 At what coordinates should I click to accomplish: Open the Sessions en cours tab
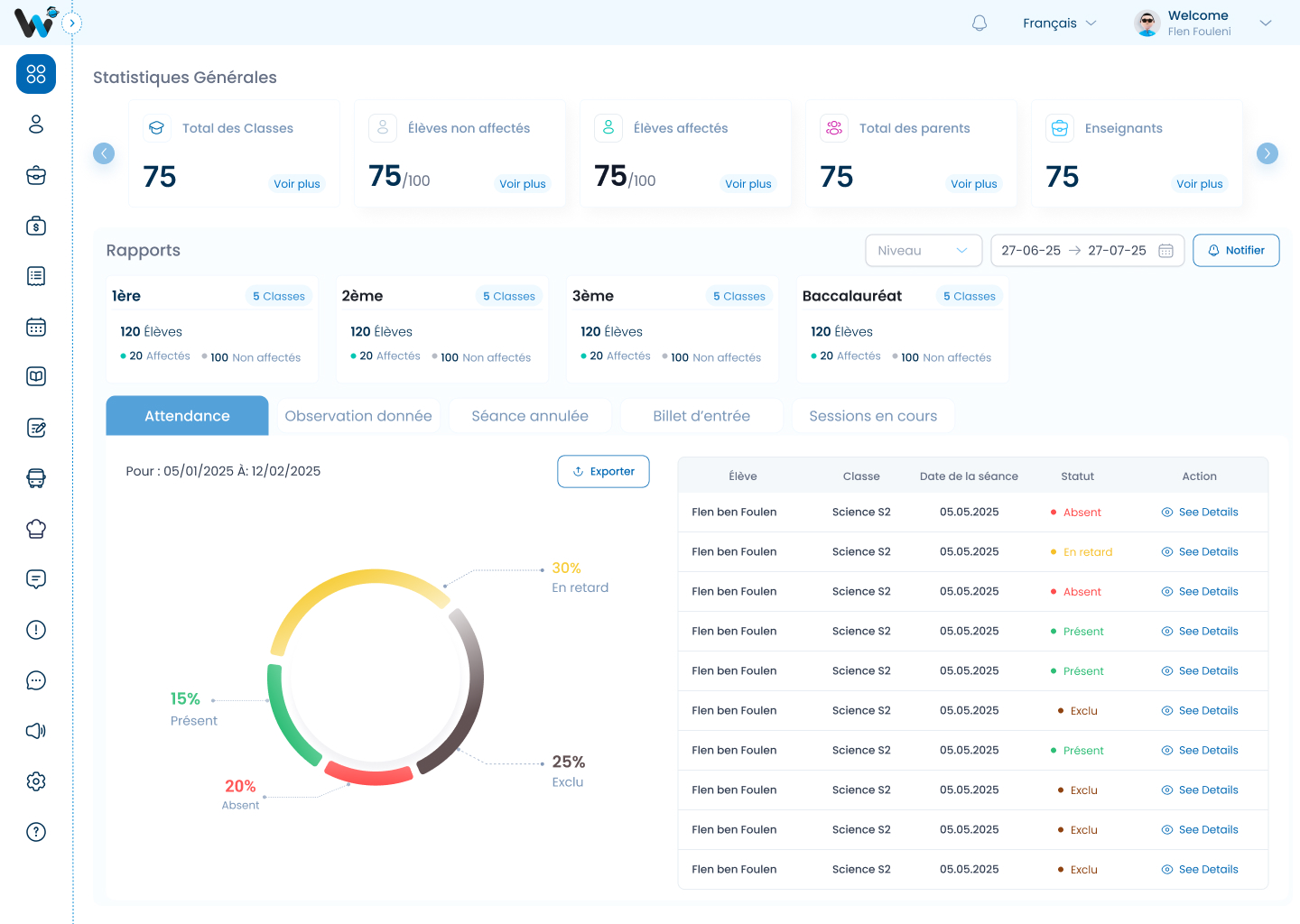coord(873,416)
